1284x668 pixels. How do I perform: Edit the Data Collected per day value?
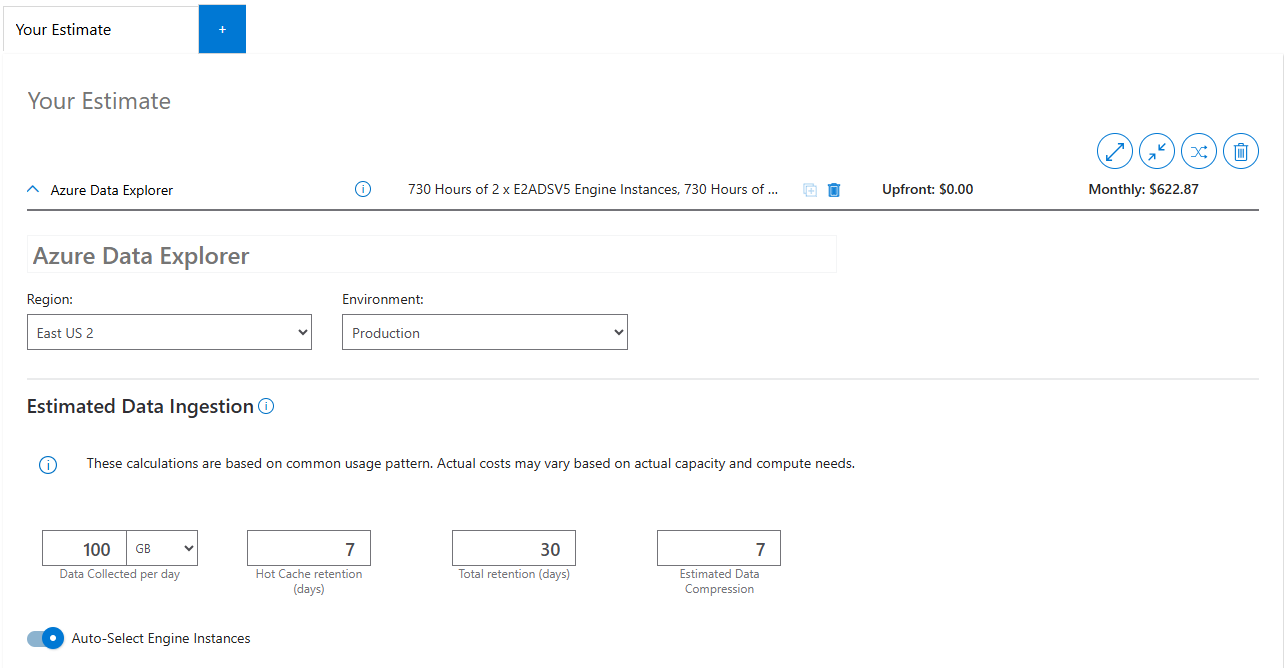click(84, 548)
